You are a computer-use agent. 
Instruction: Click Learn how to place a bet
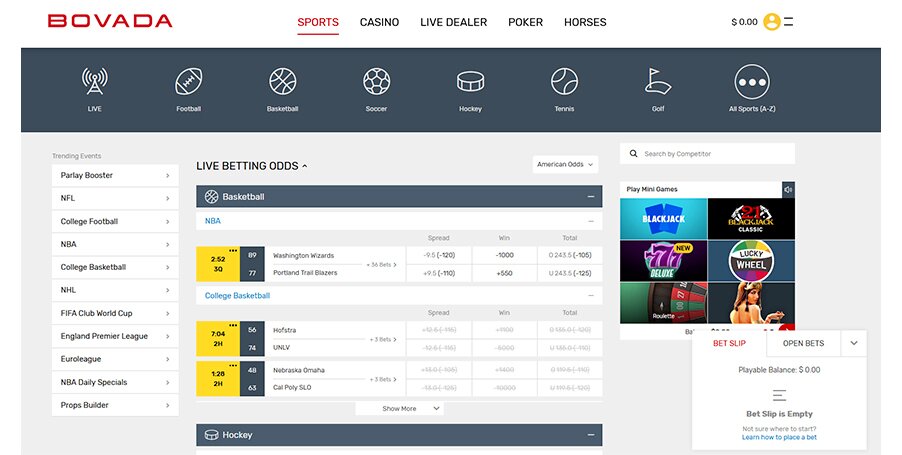[x=779, y=437]
